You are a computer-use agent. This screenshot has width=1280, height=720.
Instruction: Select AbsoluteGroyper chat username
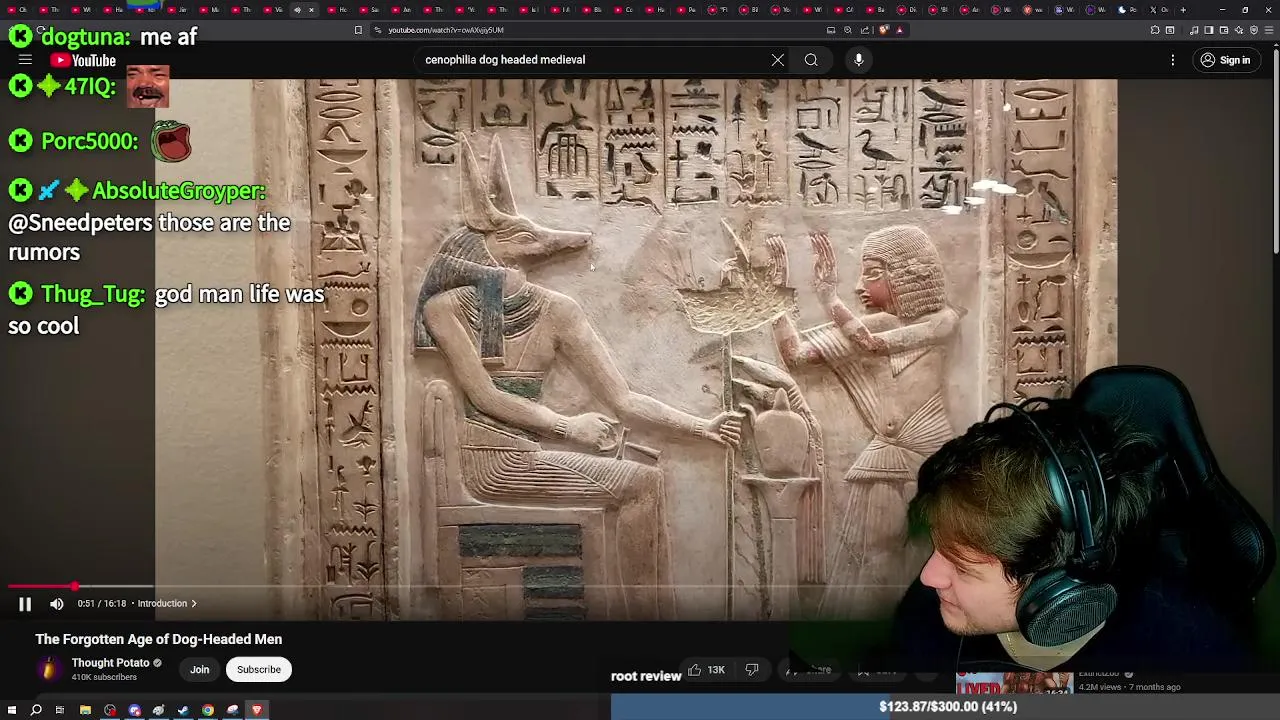179,191
